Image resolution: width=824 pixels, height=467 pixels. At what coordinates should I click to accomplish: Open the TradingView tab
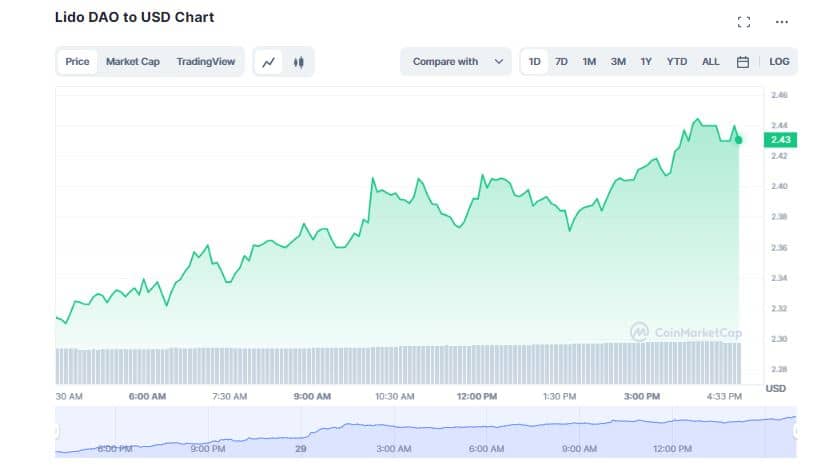click(205, 61)
